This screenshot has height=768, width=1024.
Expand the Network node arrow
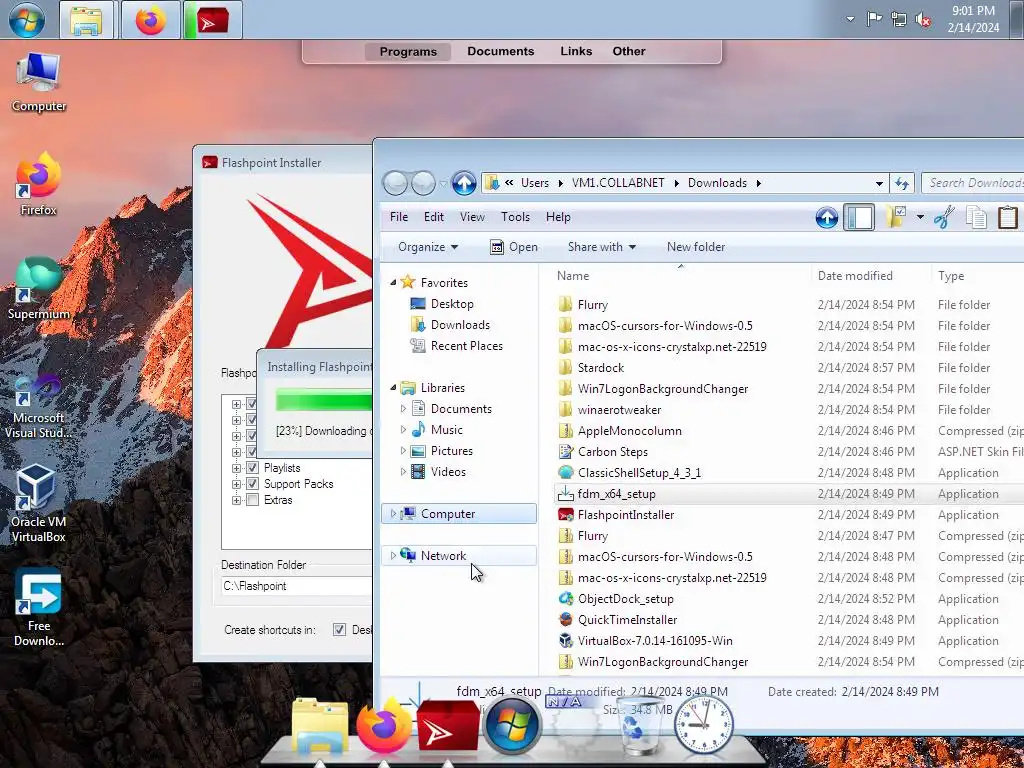393,556
